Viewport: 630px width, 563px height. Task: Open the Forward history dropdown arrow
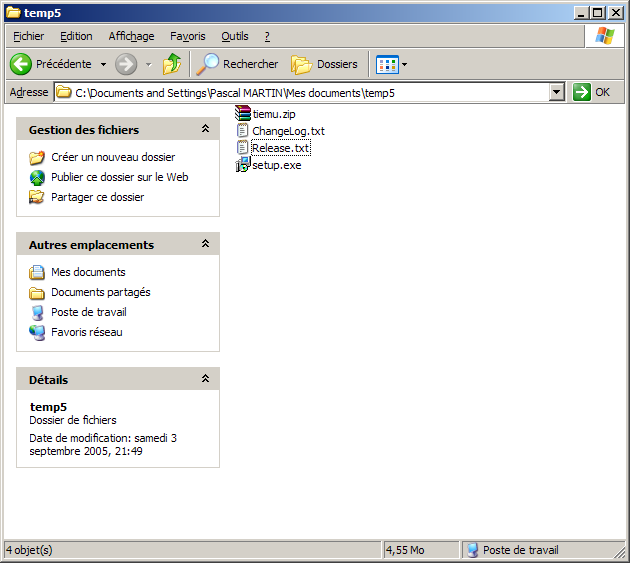coord(149,64)
